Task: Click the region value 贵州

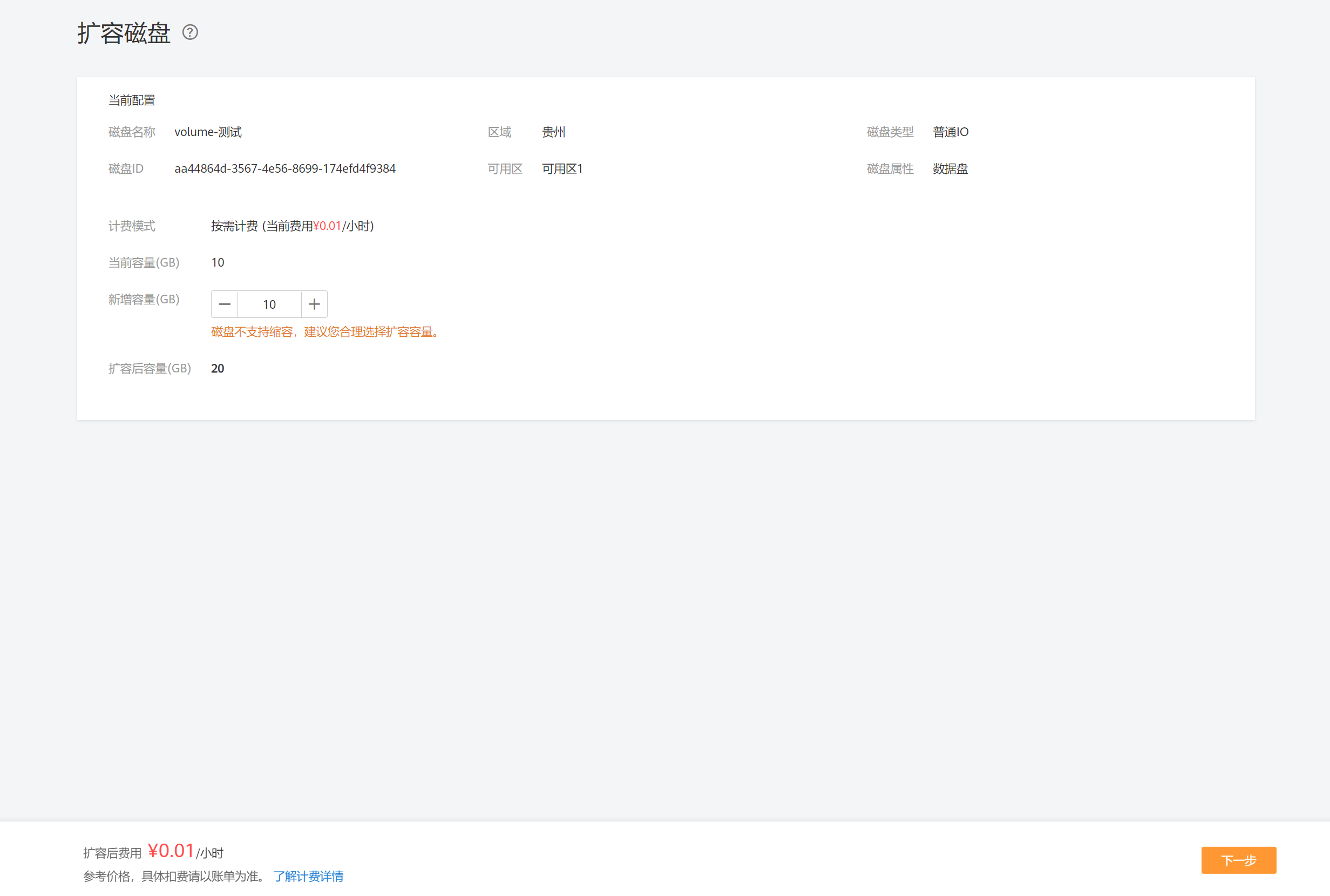Action: pyautogui.click(x=553, y=132)
